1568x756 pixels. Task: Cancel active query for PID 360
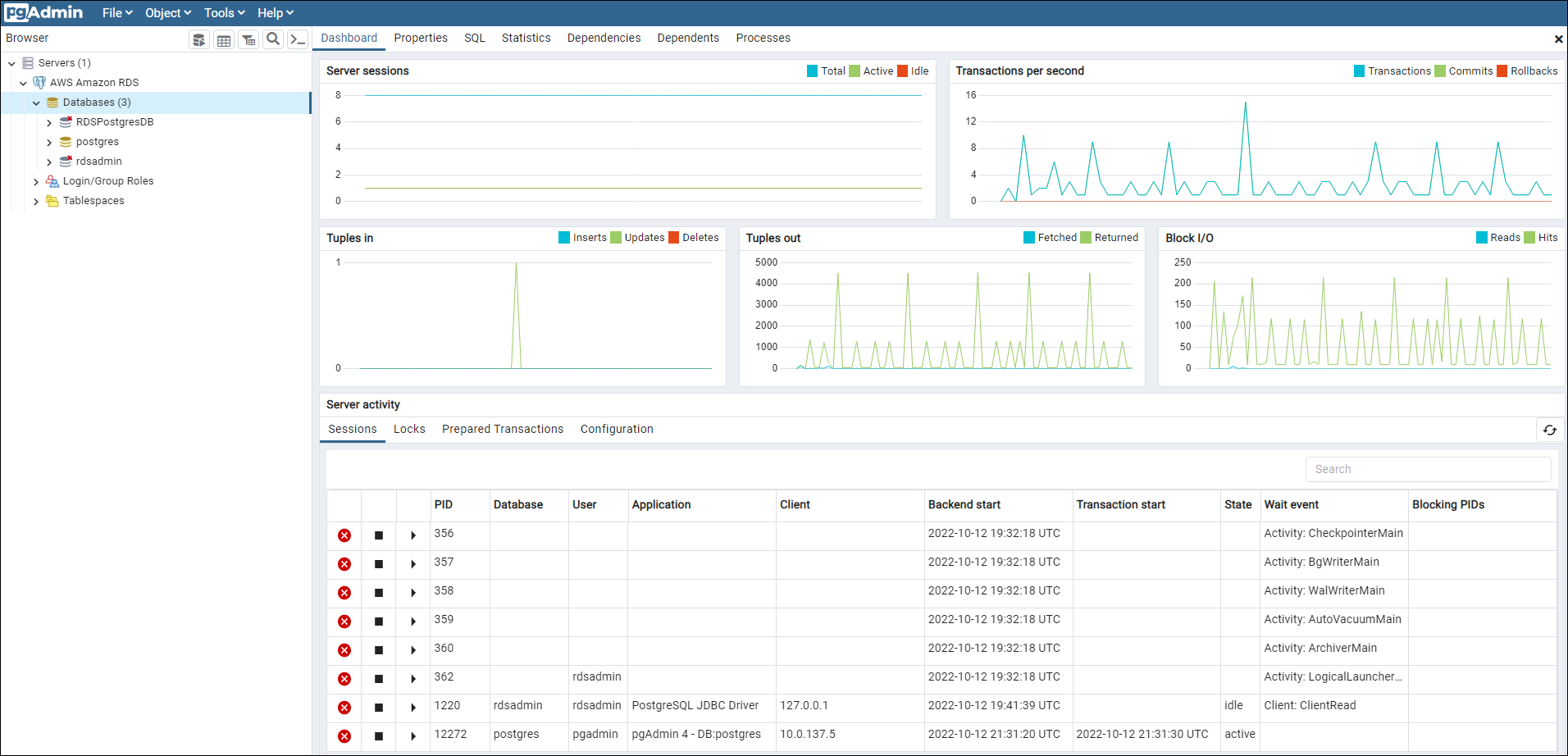pos(379,650)
